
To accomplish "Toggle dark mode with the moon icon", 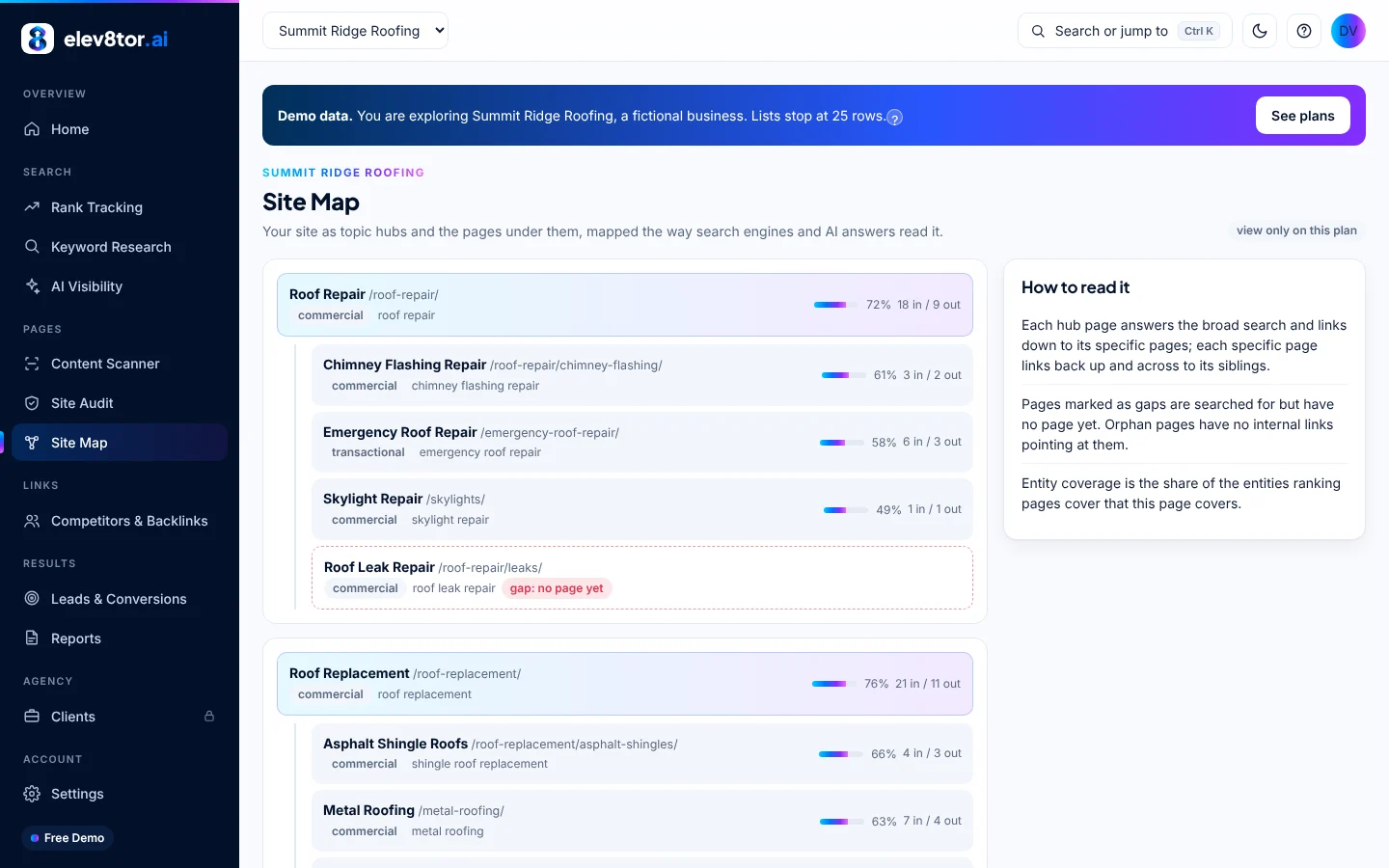I will (x=1260, y=31).
